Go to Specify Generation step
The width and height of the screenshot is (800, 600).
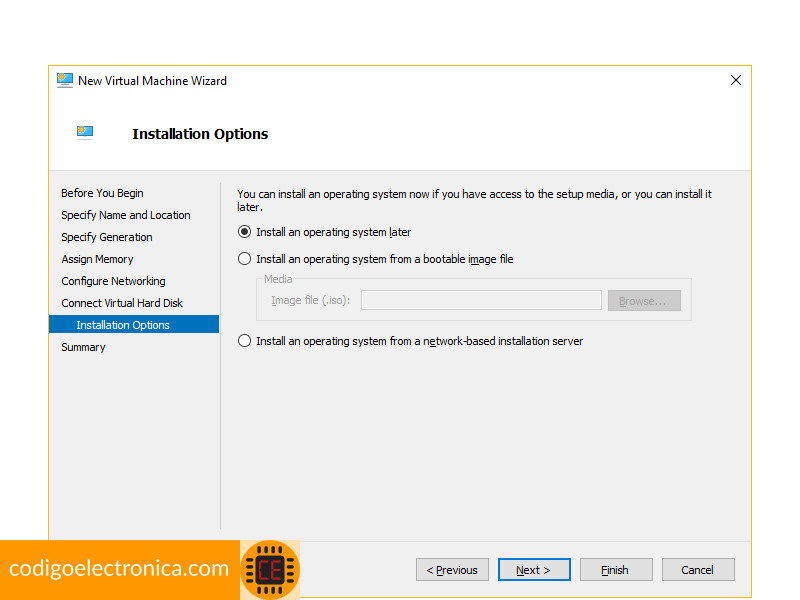107,237
